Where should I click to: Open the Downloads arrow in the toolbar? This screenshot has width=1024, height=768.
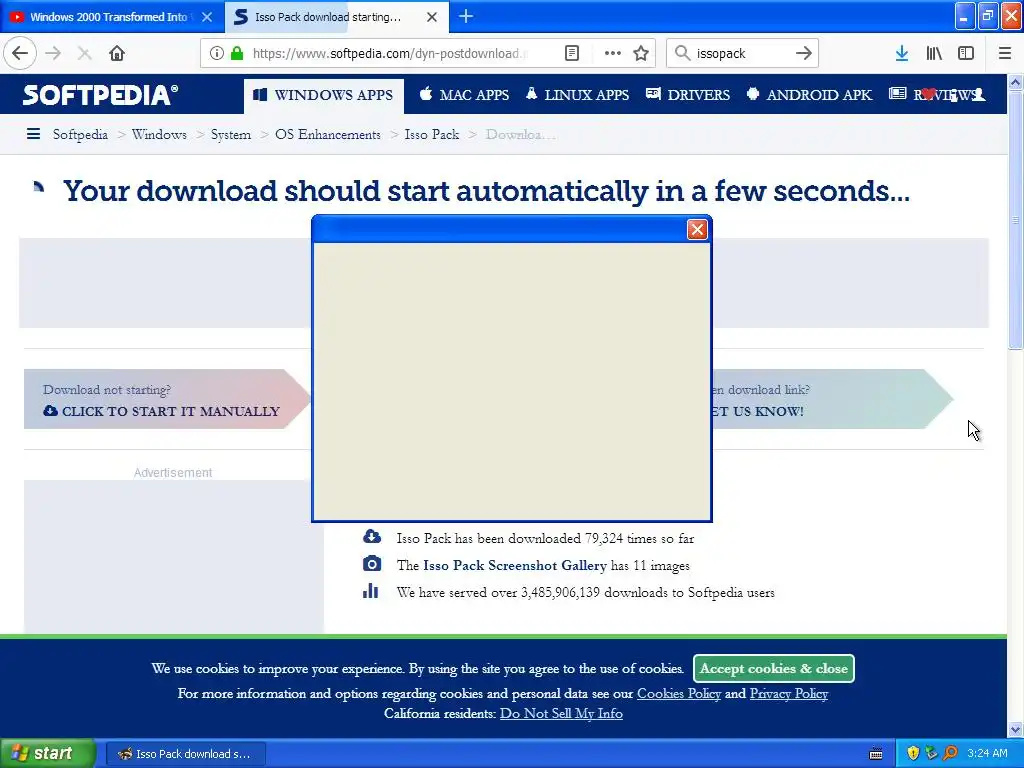(902, 53)
